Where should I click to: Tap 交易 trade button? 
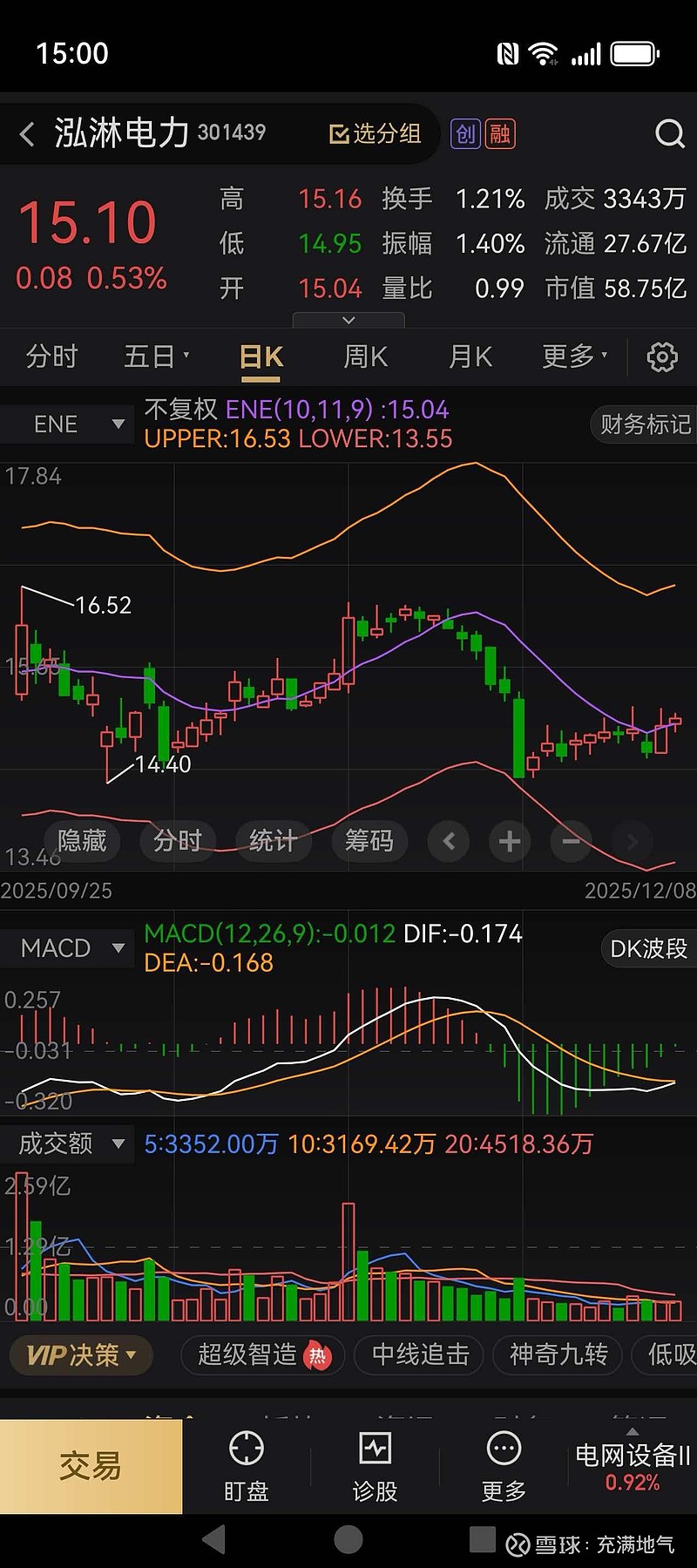[91, 1466]
